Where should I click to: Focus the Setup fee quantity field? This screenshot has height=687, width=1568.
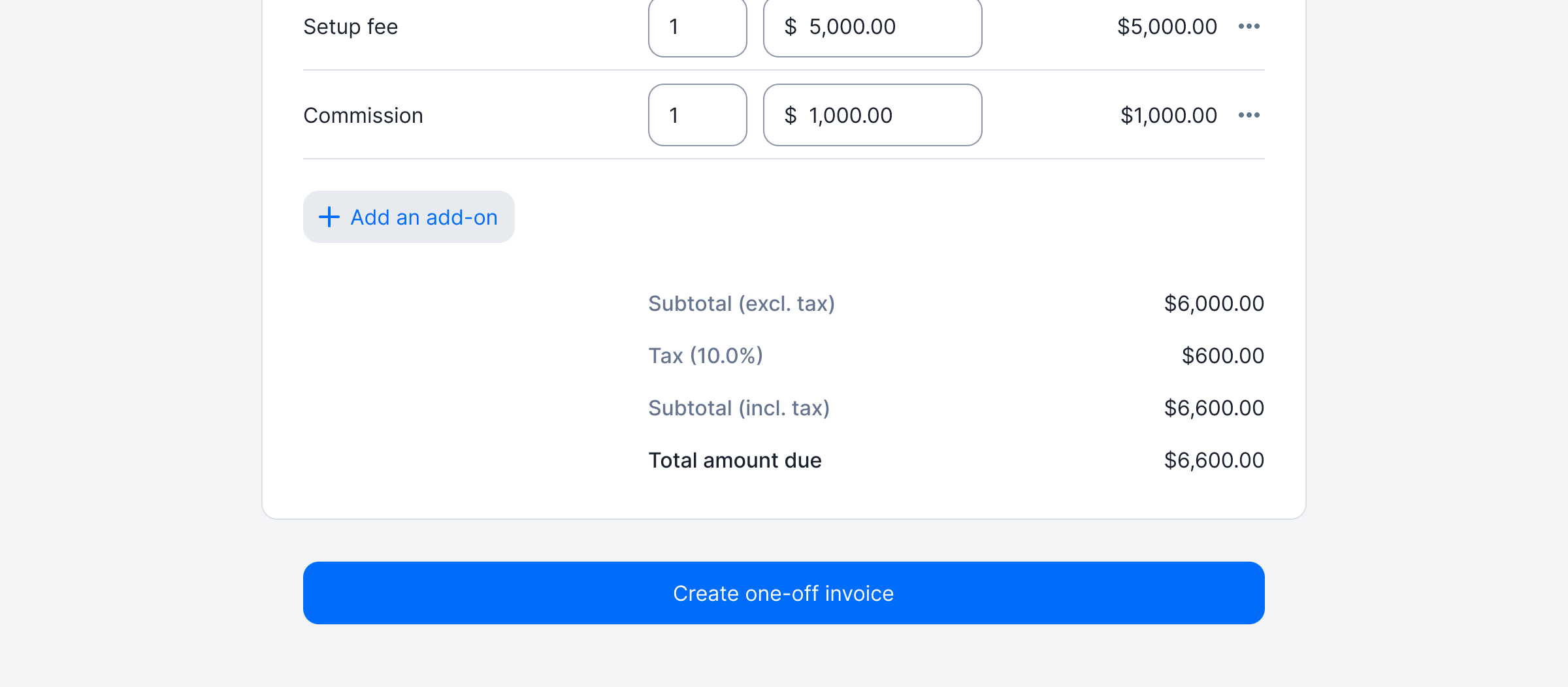tap(698, 27)
